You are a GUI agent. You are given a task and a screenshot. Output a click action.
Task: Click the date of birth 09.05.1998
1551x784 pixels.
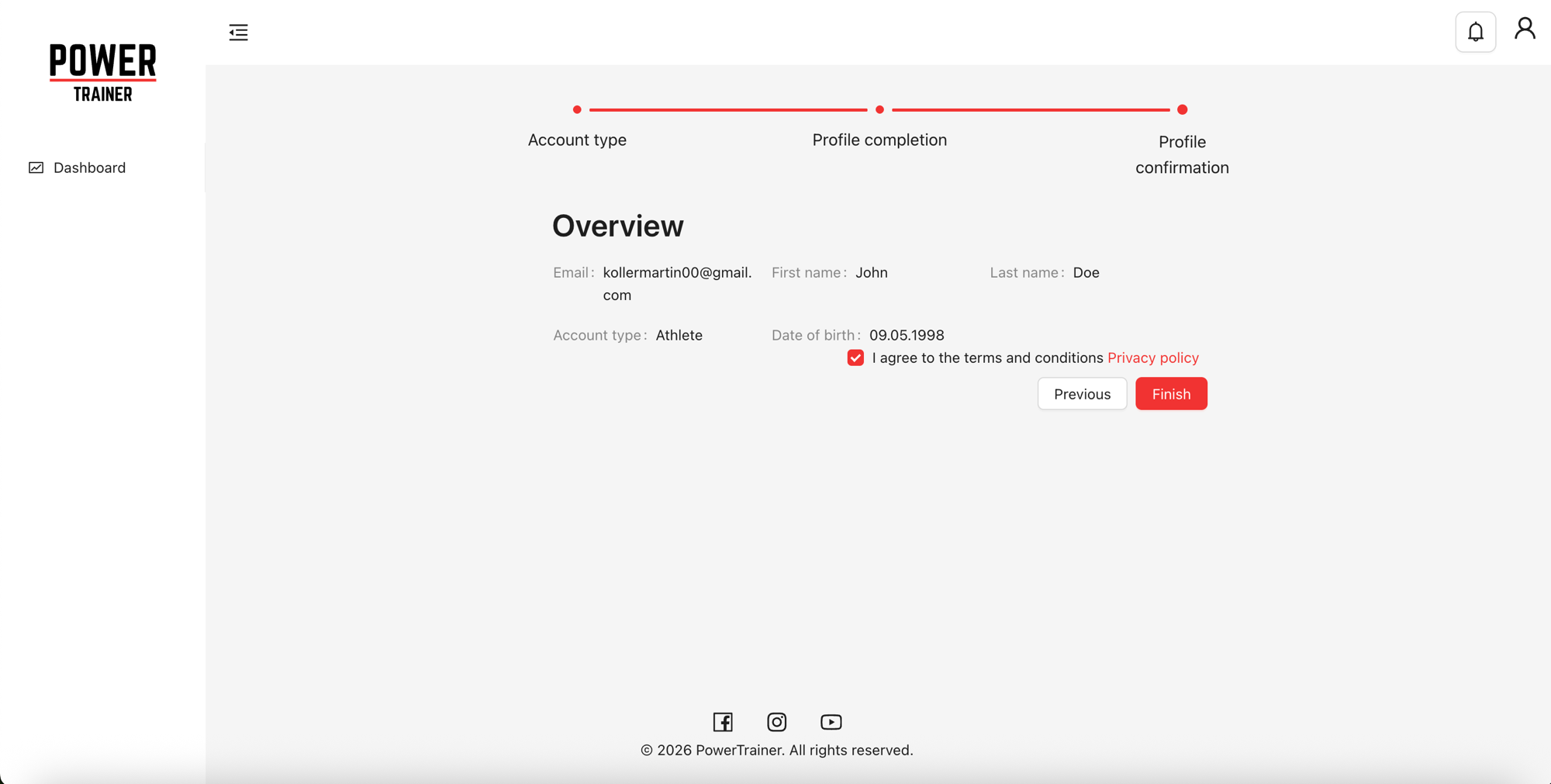tap(907, 336)
